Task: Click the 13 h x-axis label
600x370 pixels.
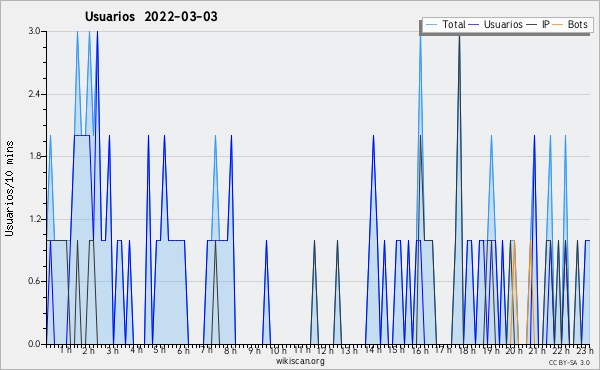Action: [x=349, y=351]
